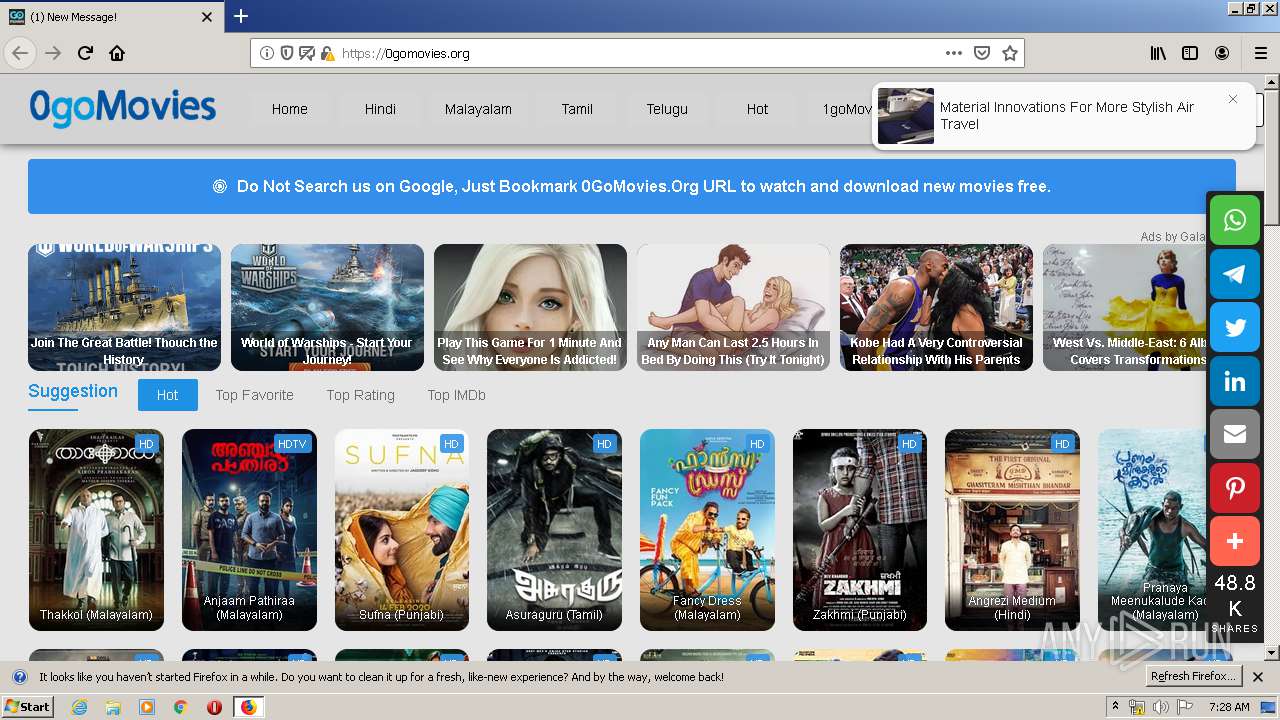Open 'Kobe Had A Very Controversial Relationship' ad
Viewport: 1280px width, 720px height.
tap(936, 307)
